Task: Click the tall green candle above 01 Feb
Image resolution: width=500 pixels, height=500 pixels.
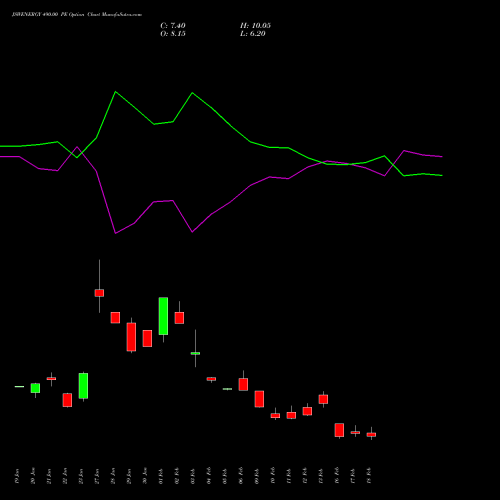Action: (163, 316)
